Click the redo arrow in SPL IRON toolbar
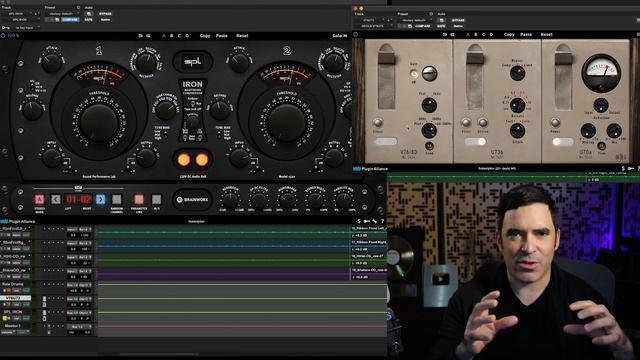This screenshot has height=360, width=640. coord(148,36)
